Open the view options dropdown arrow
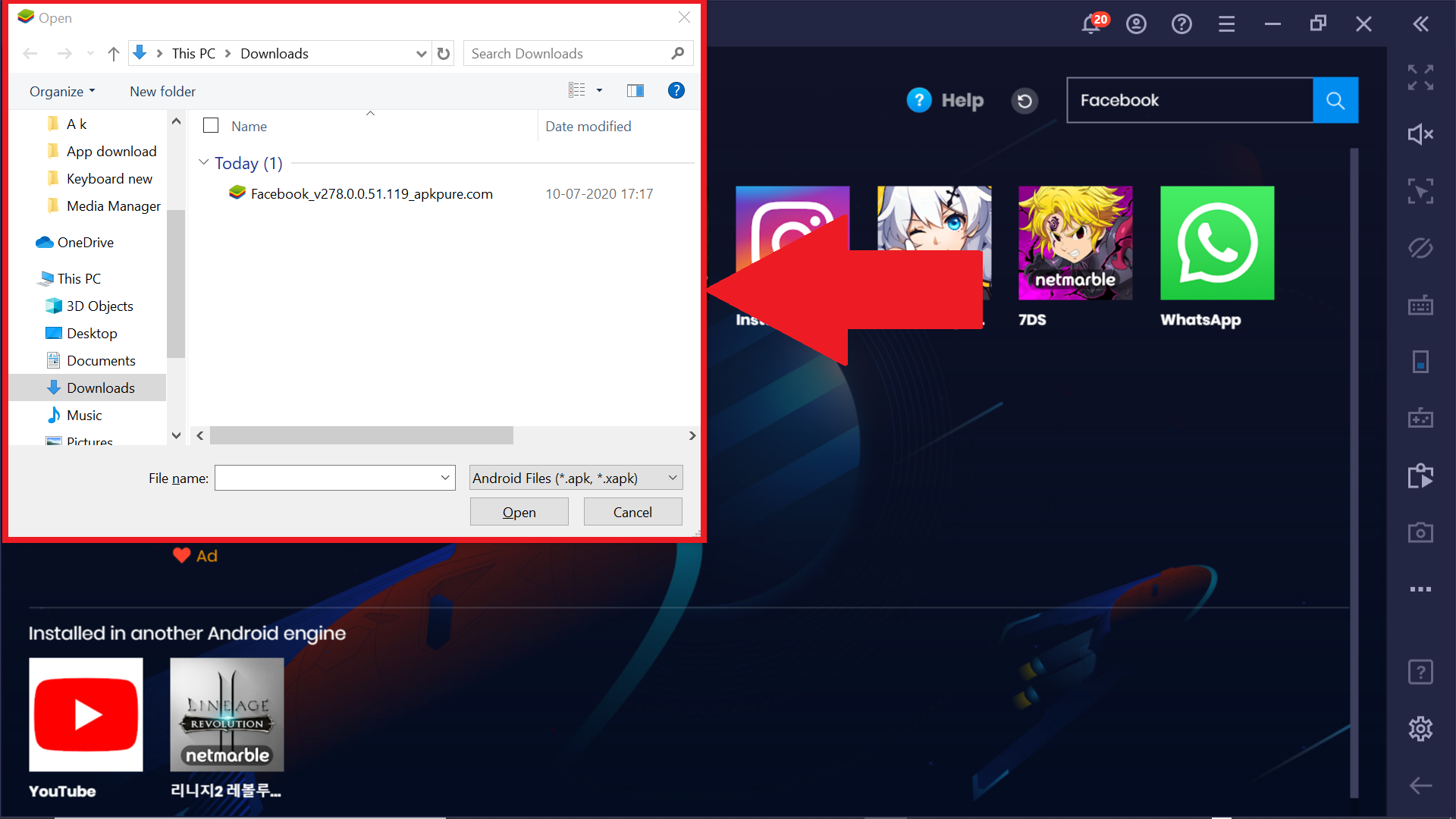The height and width of the screenshot is (819, 1456). 599,90
